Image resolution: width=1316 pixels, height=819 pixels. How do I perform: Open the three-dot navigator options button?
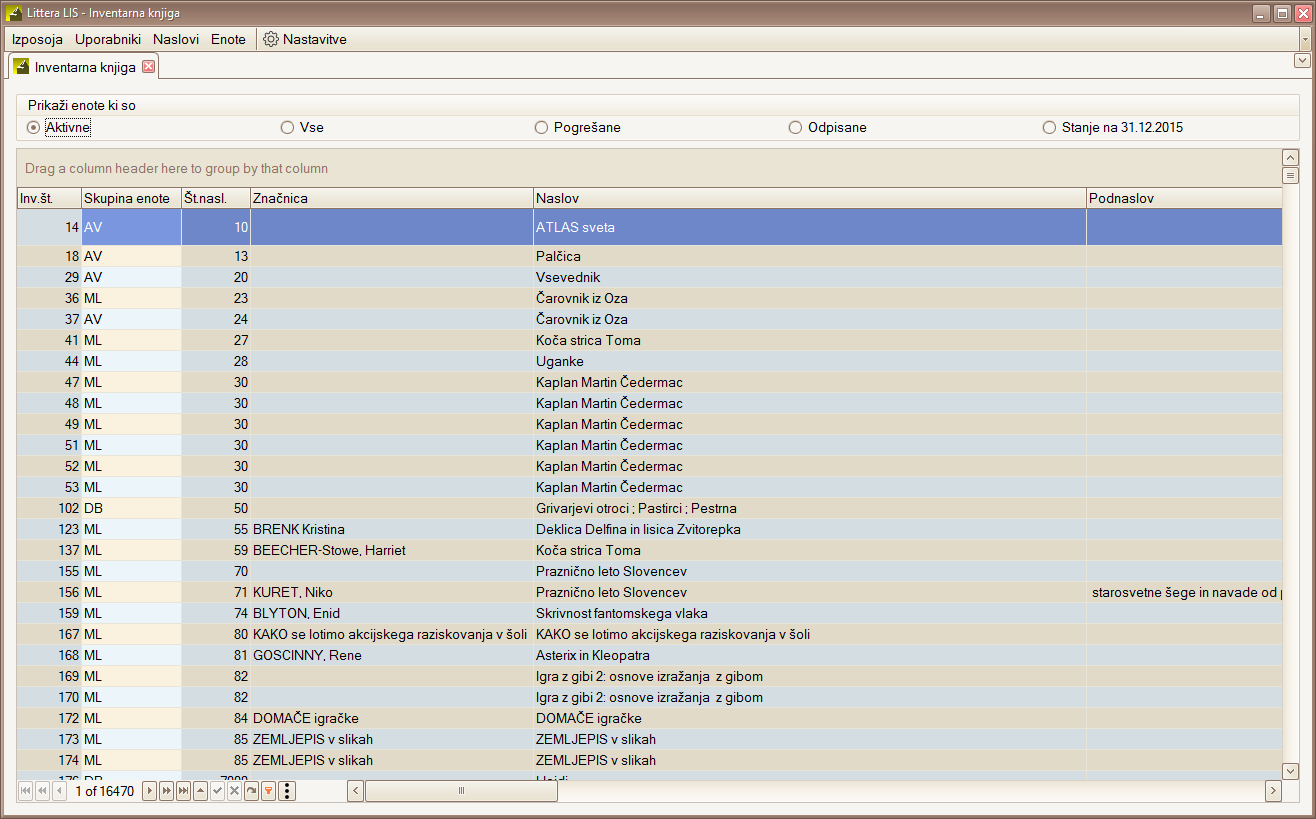click(x=287, y=791)
